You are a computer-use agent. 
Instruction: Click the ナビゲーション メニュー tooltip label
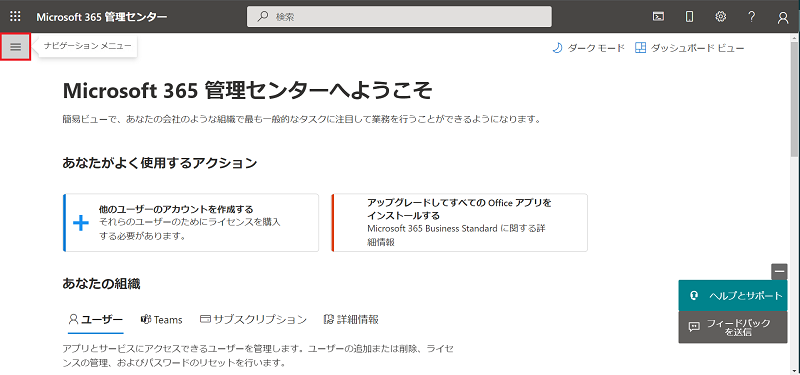pyautogui.click(x=87, y=46)
